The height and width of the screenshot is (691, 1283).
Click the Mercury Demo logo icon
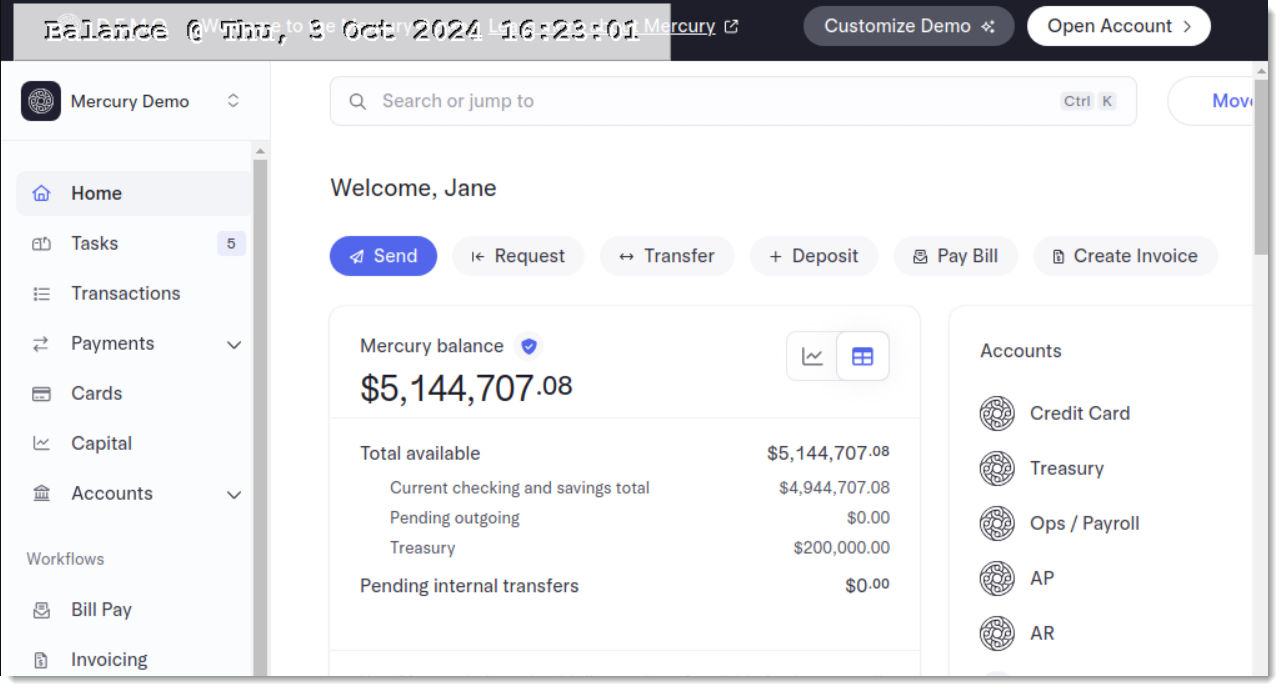[x=41, y=101]
